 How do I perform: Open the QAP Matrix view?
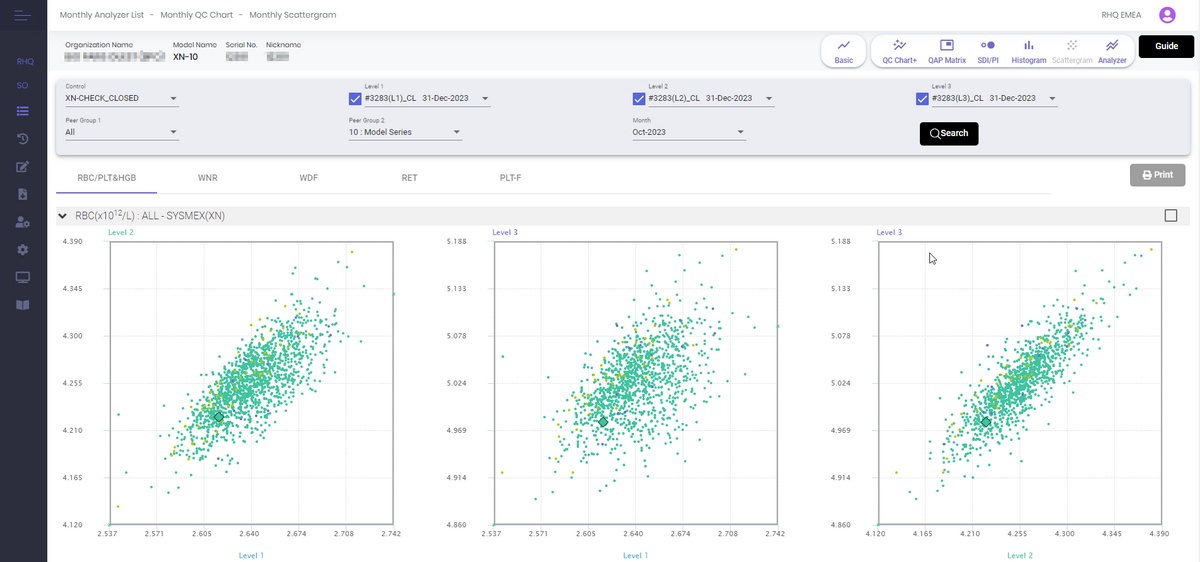[947, 52]
